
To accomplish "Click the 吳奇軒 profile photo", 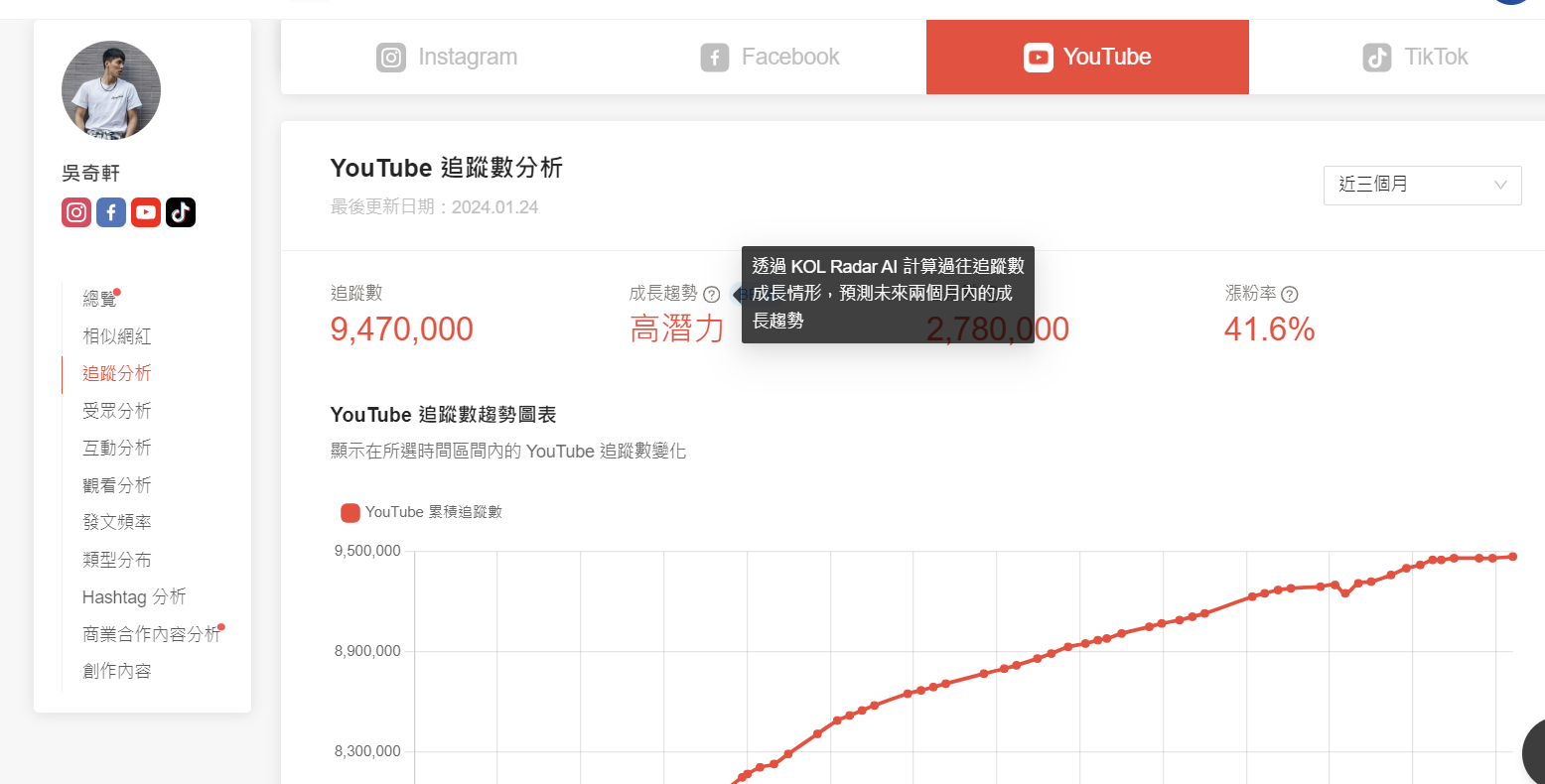I will coord(111,90).
